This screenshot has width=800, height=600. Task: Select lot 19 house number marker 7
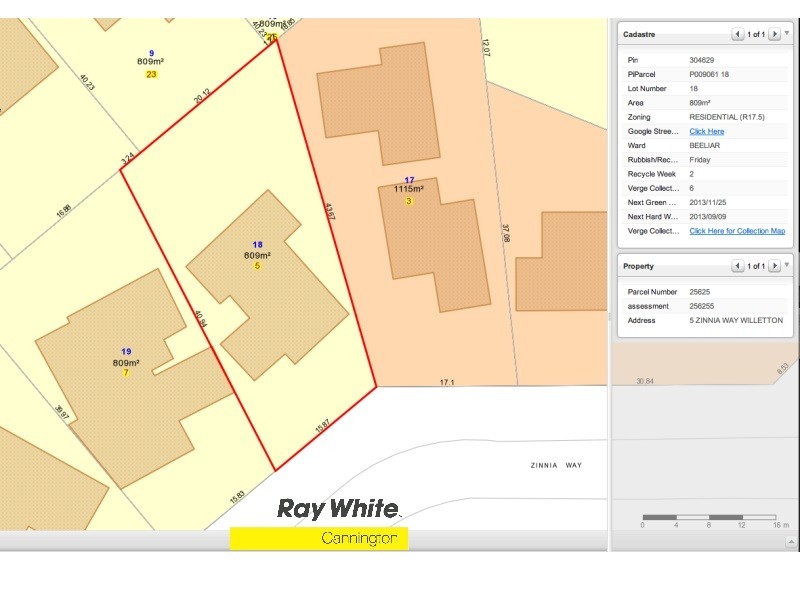[x=126, y=373]
